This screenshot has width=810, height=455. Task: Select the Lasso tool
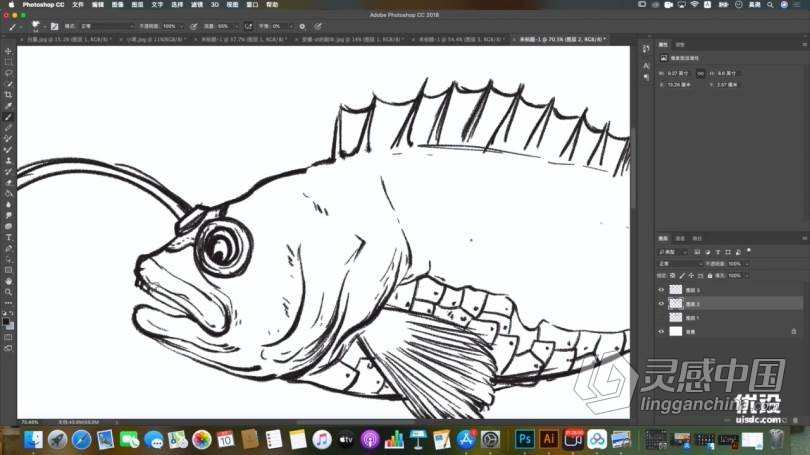pos(8,73)
